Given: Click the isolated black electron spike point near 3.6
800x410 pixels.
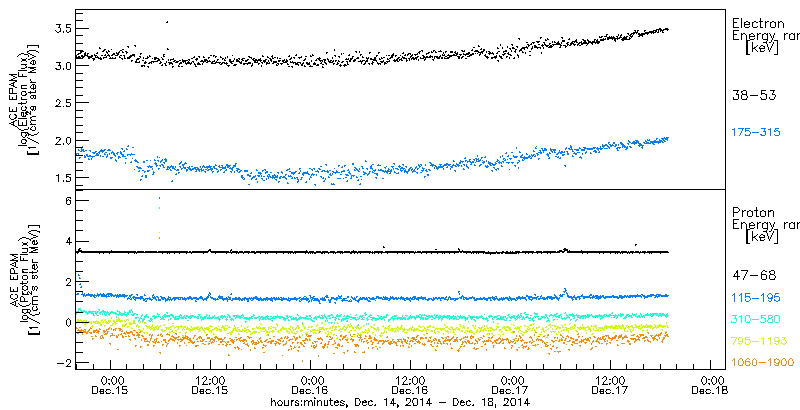Looking at the screenshot, I should click(167, 22).
